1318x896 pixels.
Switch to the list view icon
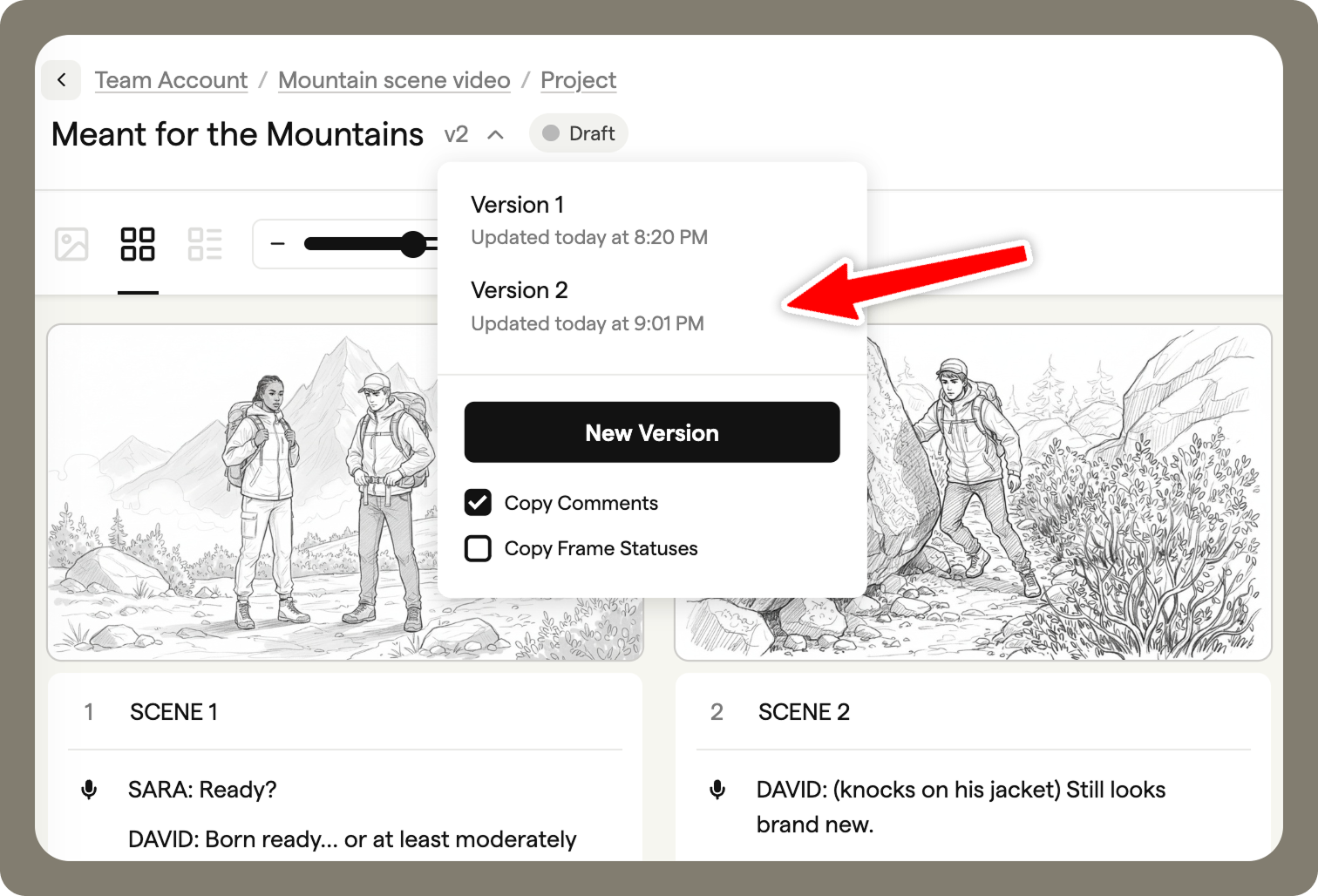(x=205, y=244)
